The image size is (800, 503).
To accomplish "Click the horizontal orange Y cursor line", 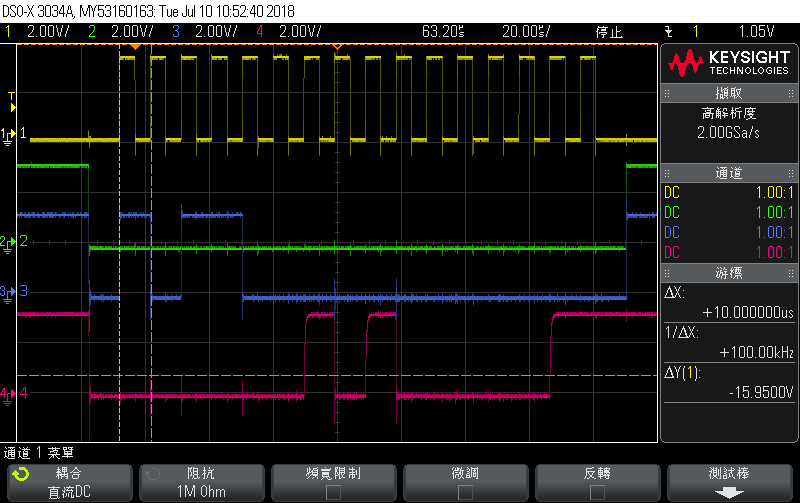I will (337, 375).
